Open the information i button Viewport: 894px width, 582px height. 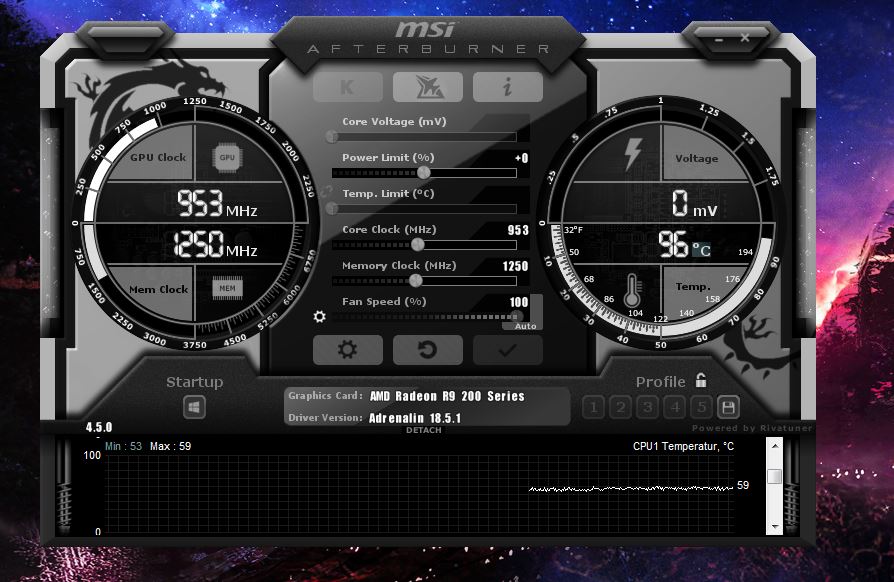(x=507, y=87)
